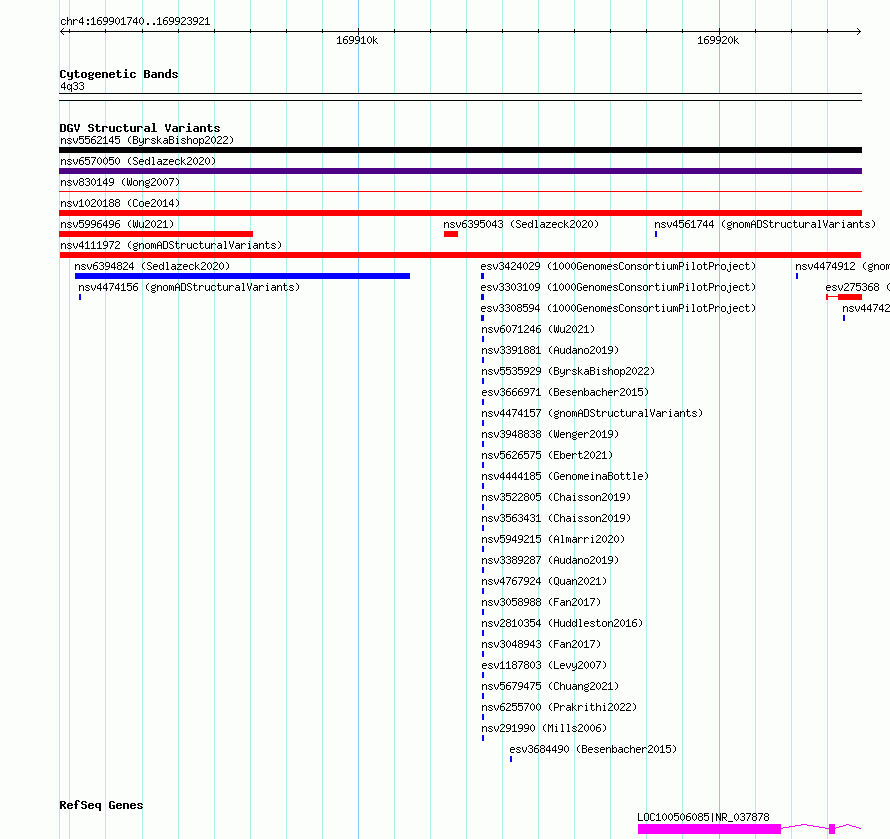Open nsv5949215 (Almarri2020) label
This screenshot has height=839, width=890.
click(x=553, y=539)
